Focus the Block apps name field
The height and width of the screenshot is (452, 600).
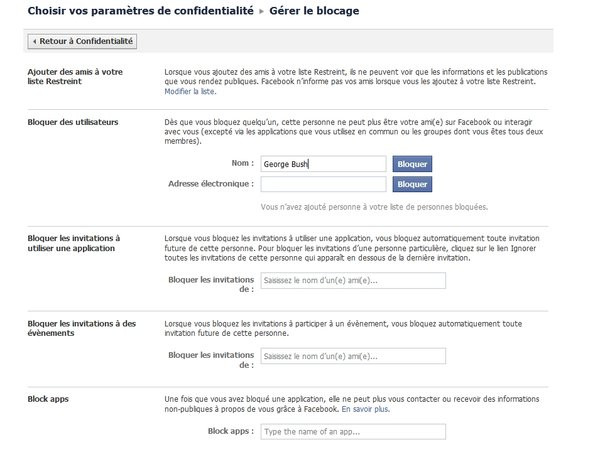(353, 432)
